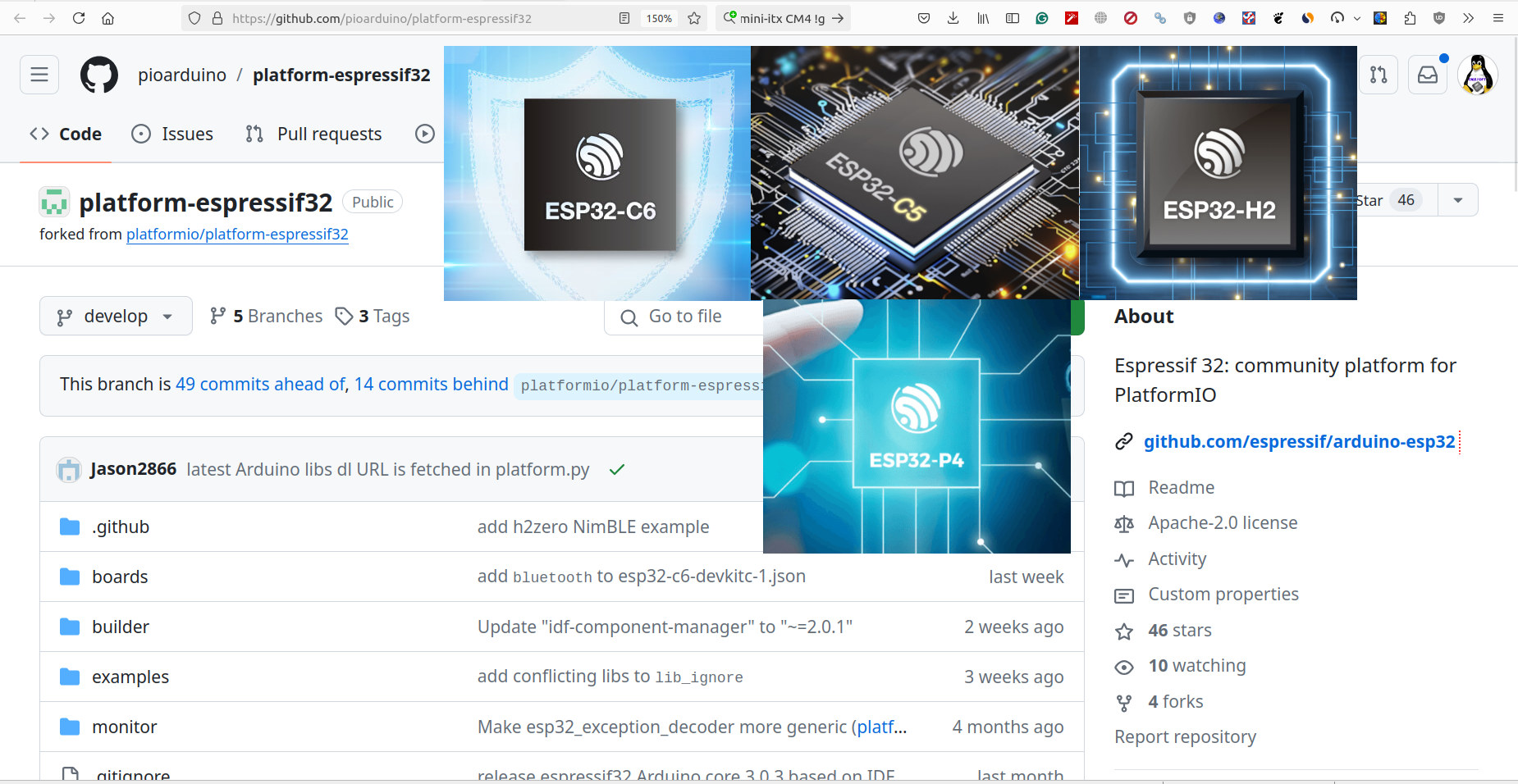Open GitHub global navigation hamburger menu
The image size is (1518, 784).
click(x=39, y=75)
